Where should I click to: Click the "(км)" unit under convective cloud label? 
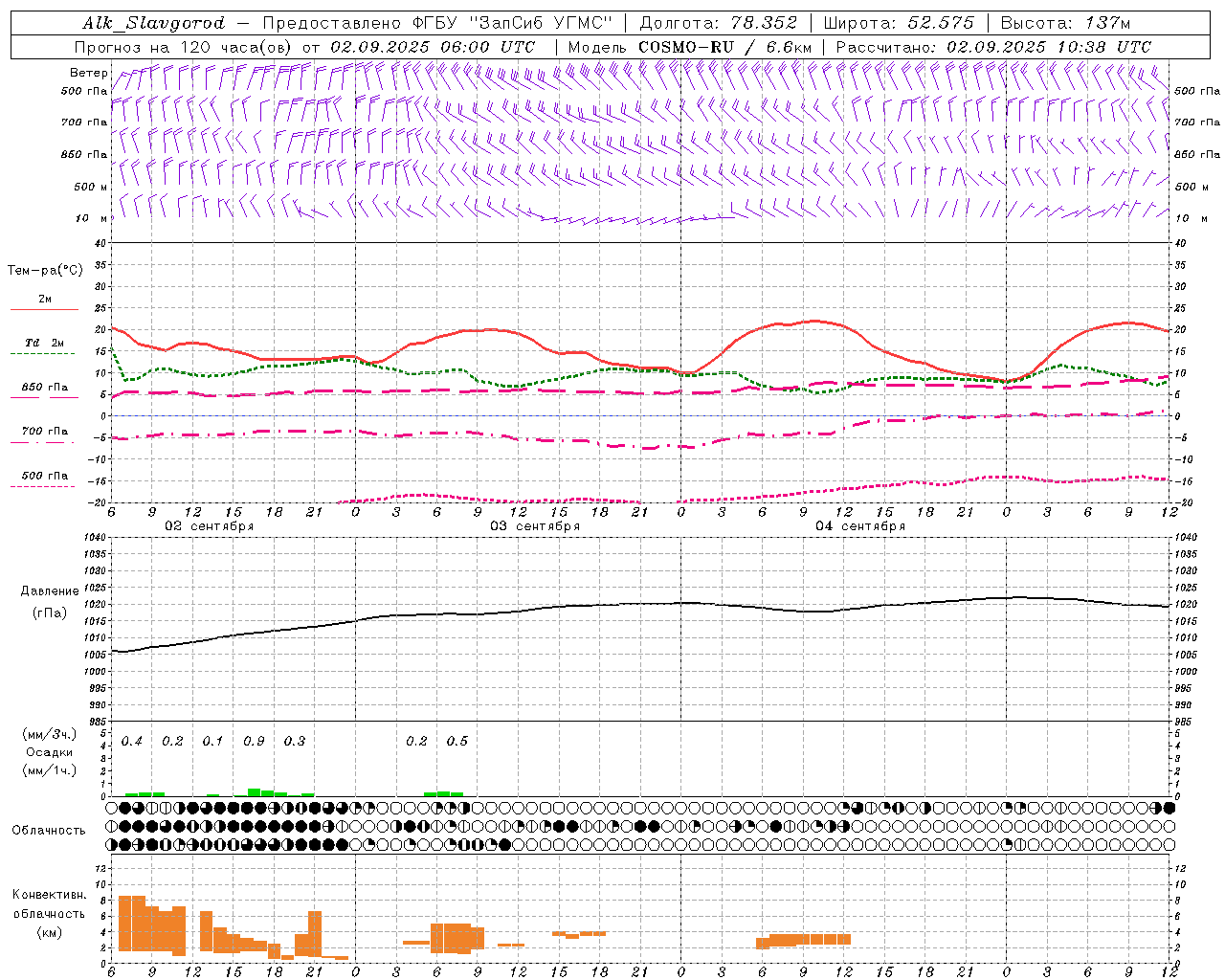pos(50,932)
